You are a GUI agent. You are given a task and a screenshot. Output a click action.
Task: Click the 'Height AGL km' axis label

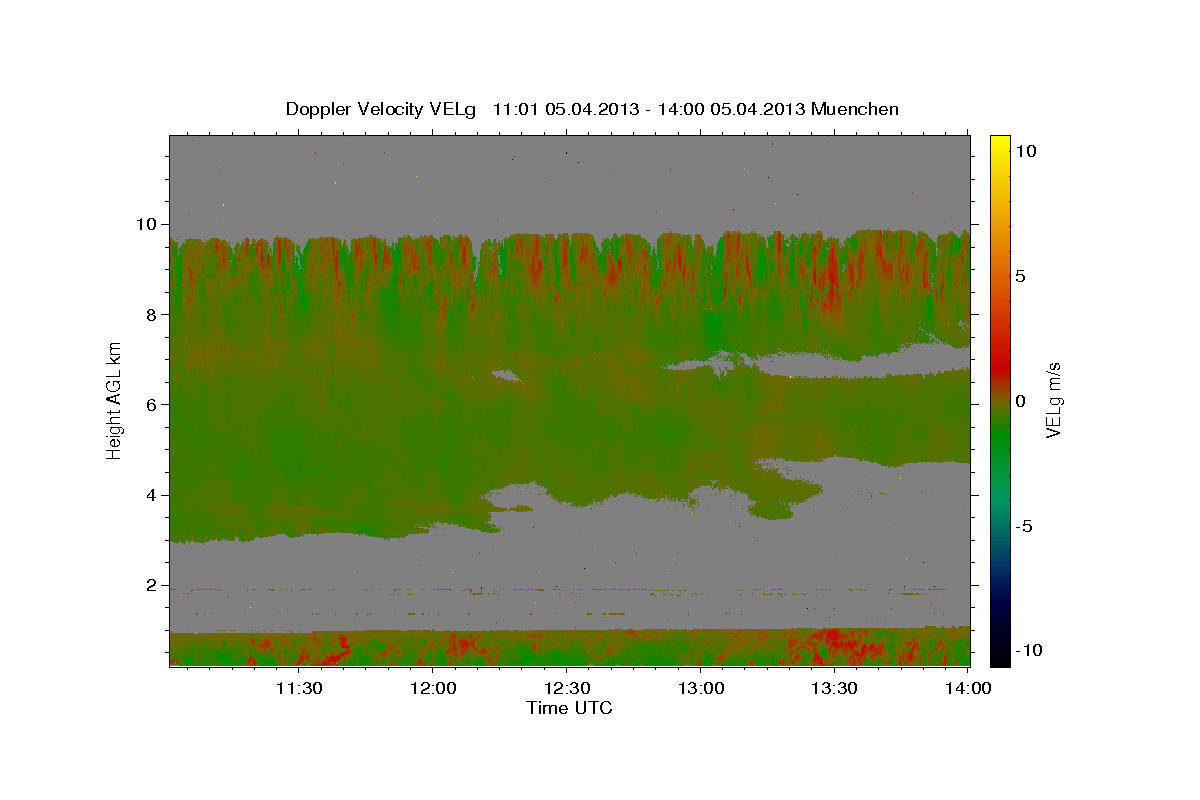click(114, 400)
